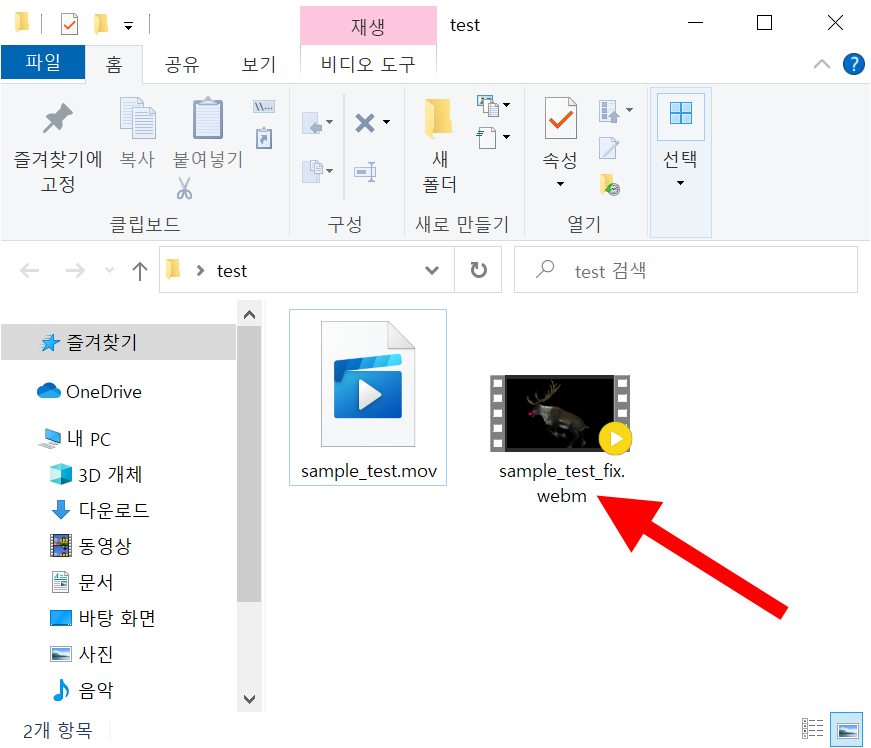Click the Open icon in 열기 group
Image resolution: width=871 pixels, height=748 pixels.
[609, 111]
